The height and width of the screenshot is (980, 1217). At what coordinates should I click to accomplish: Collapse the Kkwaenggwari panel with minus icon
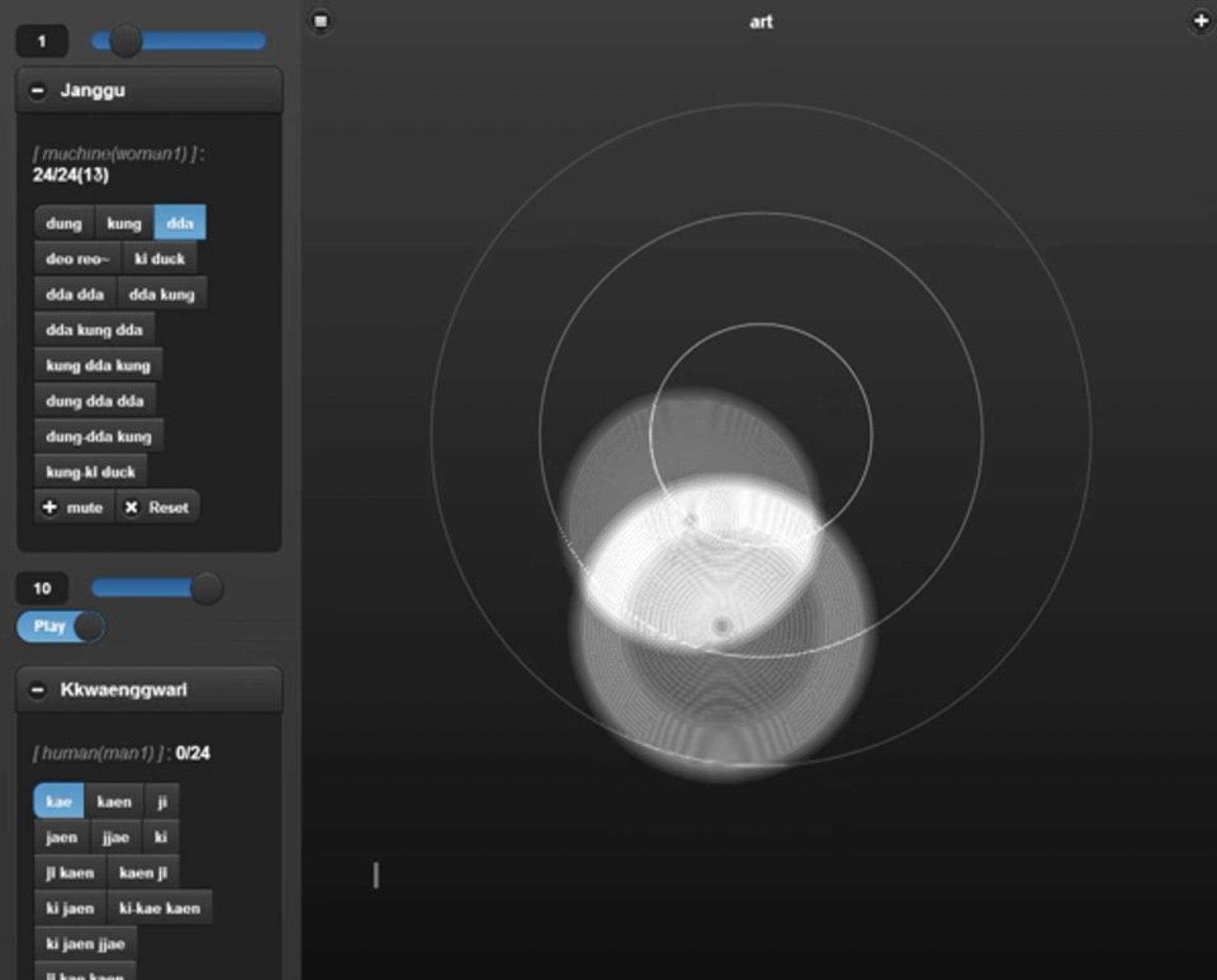(x=38, y=690)
